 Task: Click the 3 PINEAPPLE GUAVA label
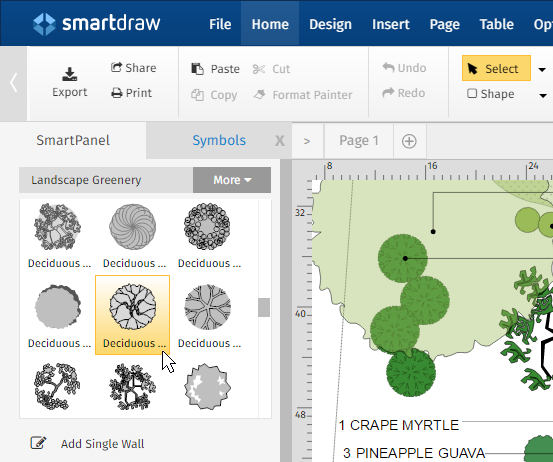(414, 453)
